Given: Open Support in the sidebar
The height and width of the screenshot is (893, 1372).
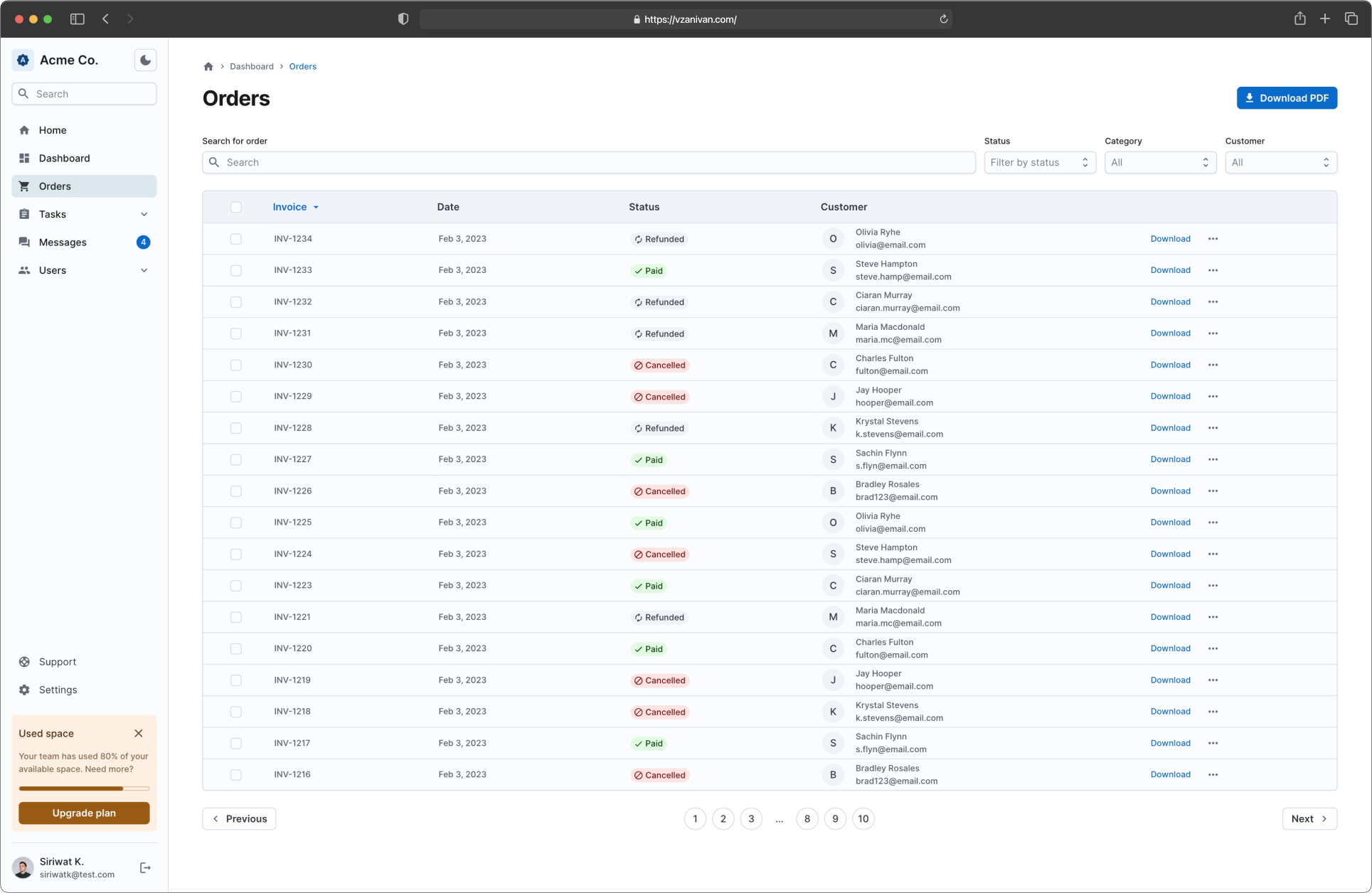Looking at the screenshot, I should click(x=84, y=662).
